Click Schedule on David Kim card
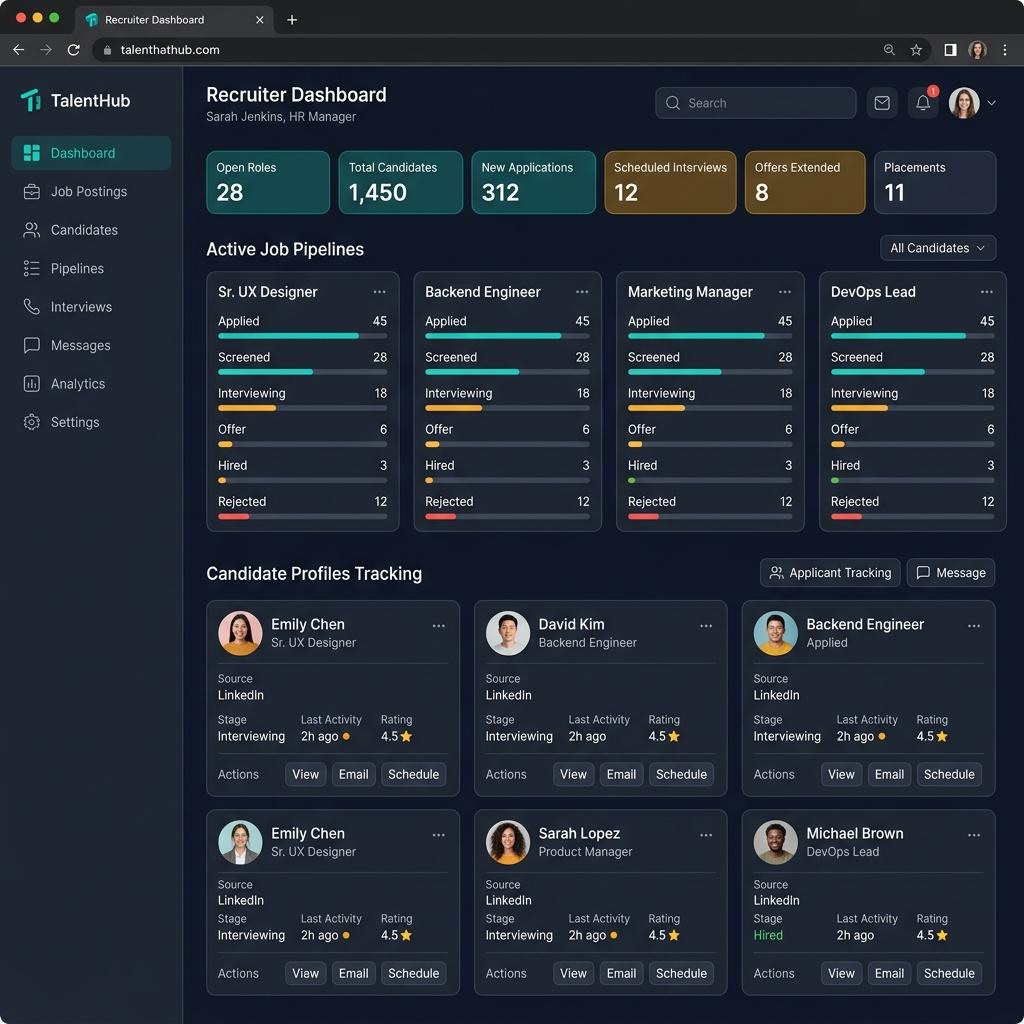This screenshot has width=1024, height=1024. coord(681,774)
